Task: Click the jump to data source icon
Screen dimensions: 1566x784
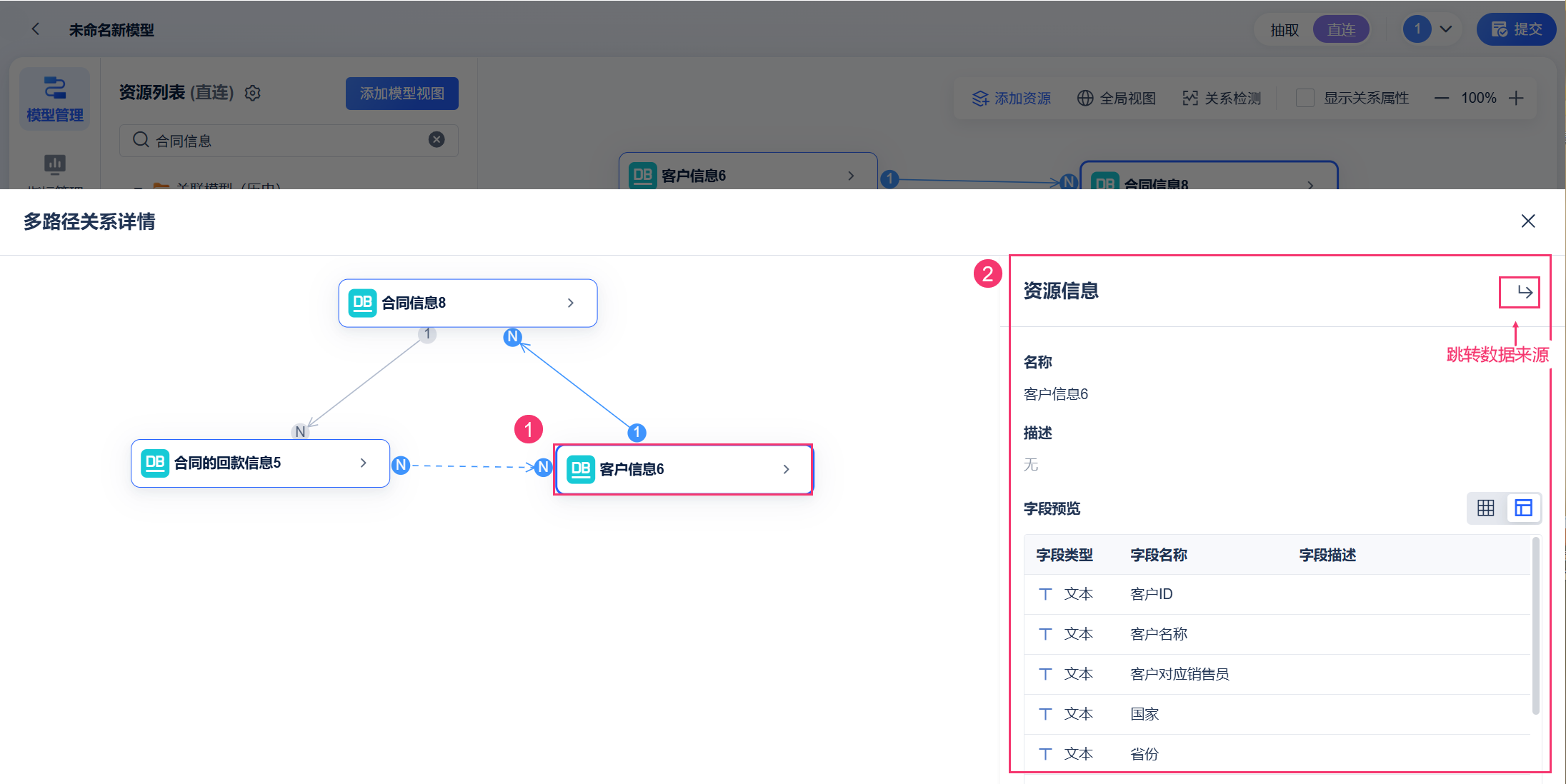Action: [1525, 292]
